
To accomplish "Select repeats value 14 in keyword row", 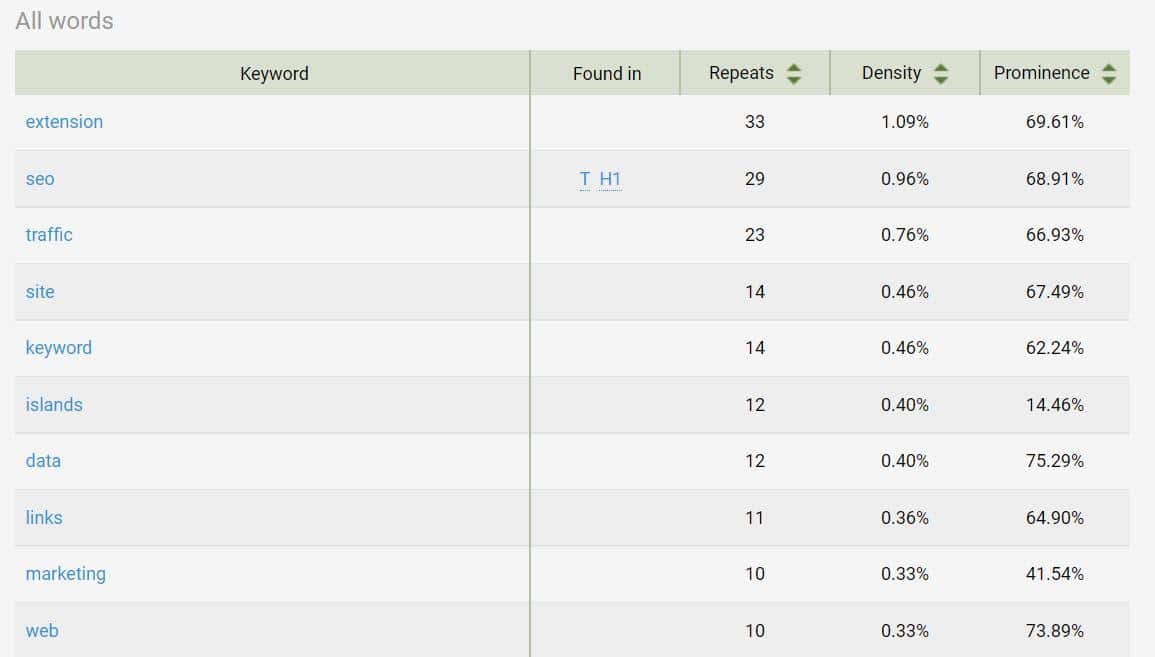I will [755, 348].
